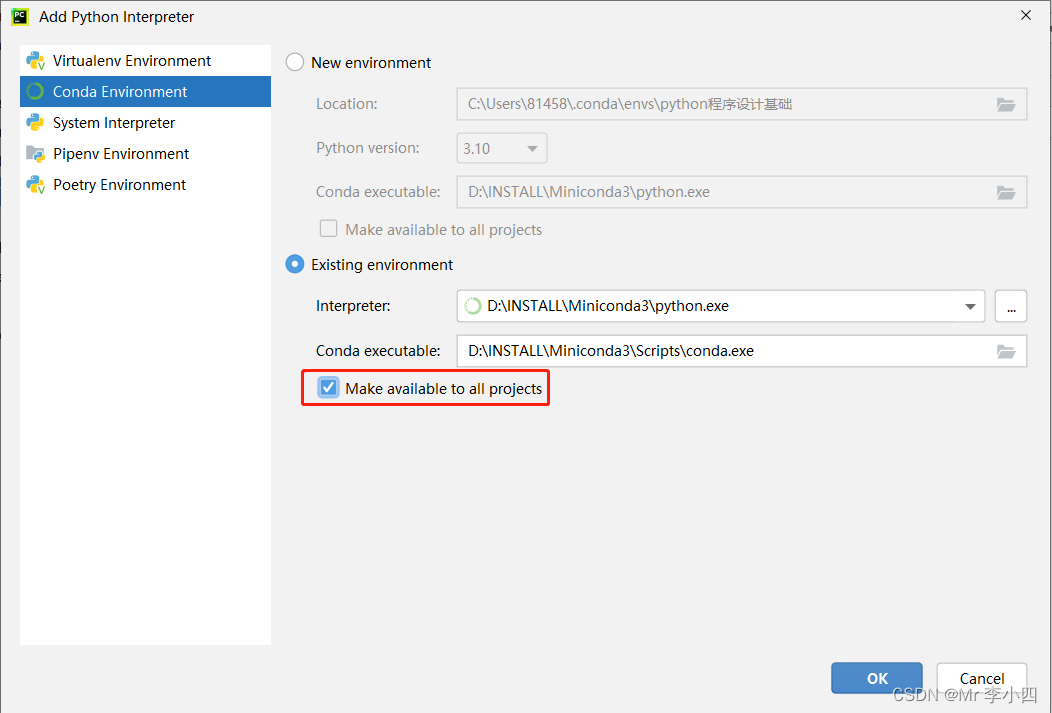Browse for Conda executable under Existing environment
The image size is (1052, 713).
pos(1006,351)
